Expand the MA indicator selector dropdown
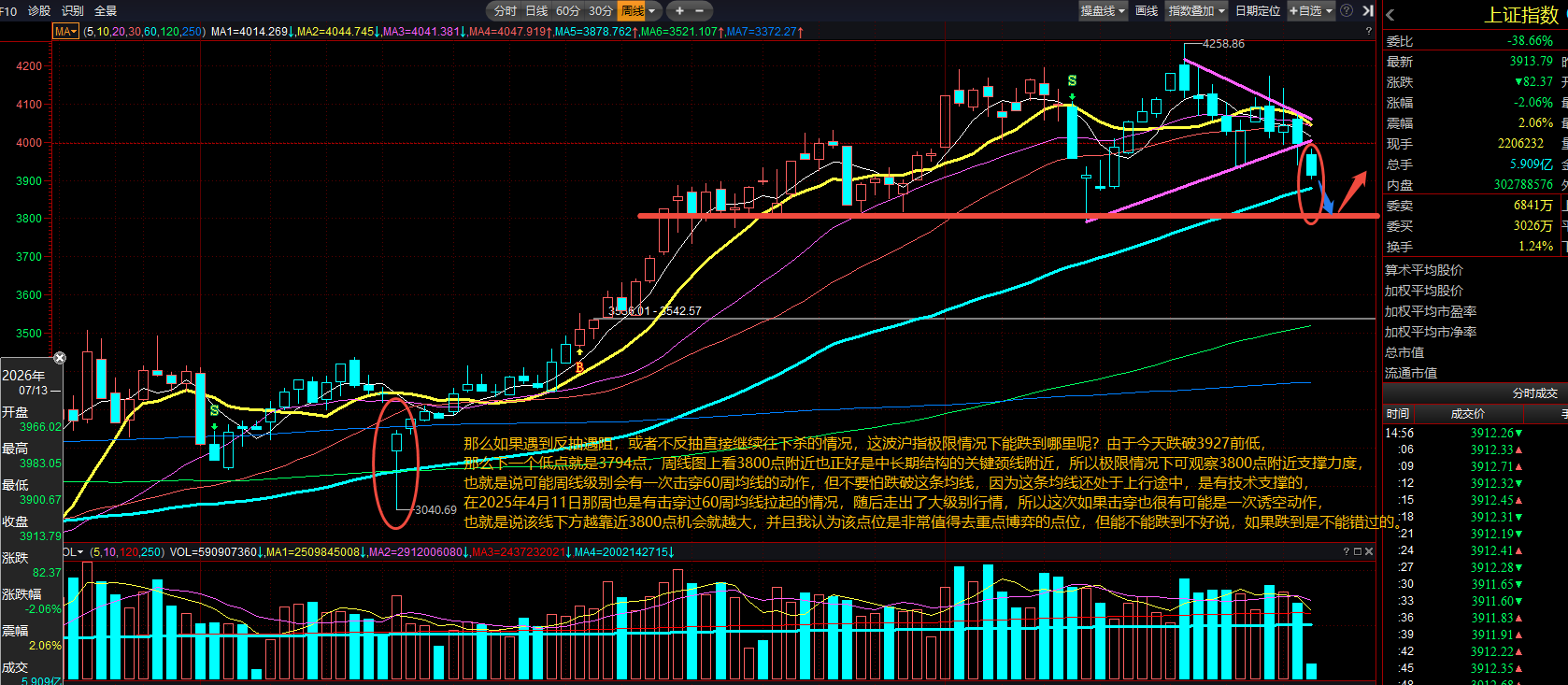 pos(65,32)
